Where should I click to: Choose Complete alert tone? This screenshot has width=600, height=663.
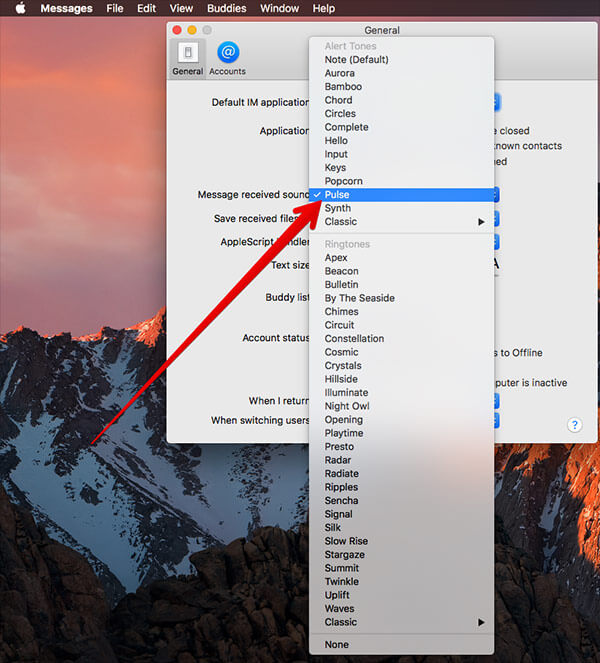(401, 127)
